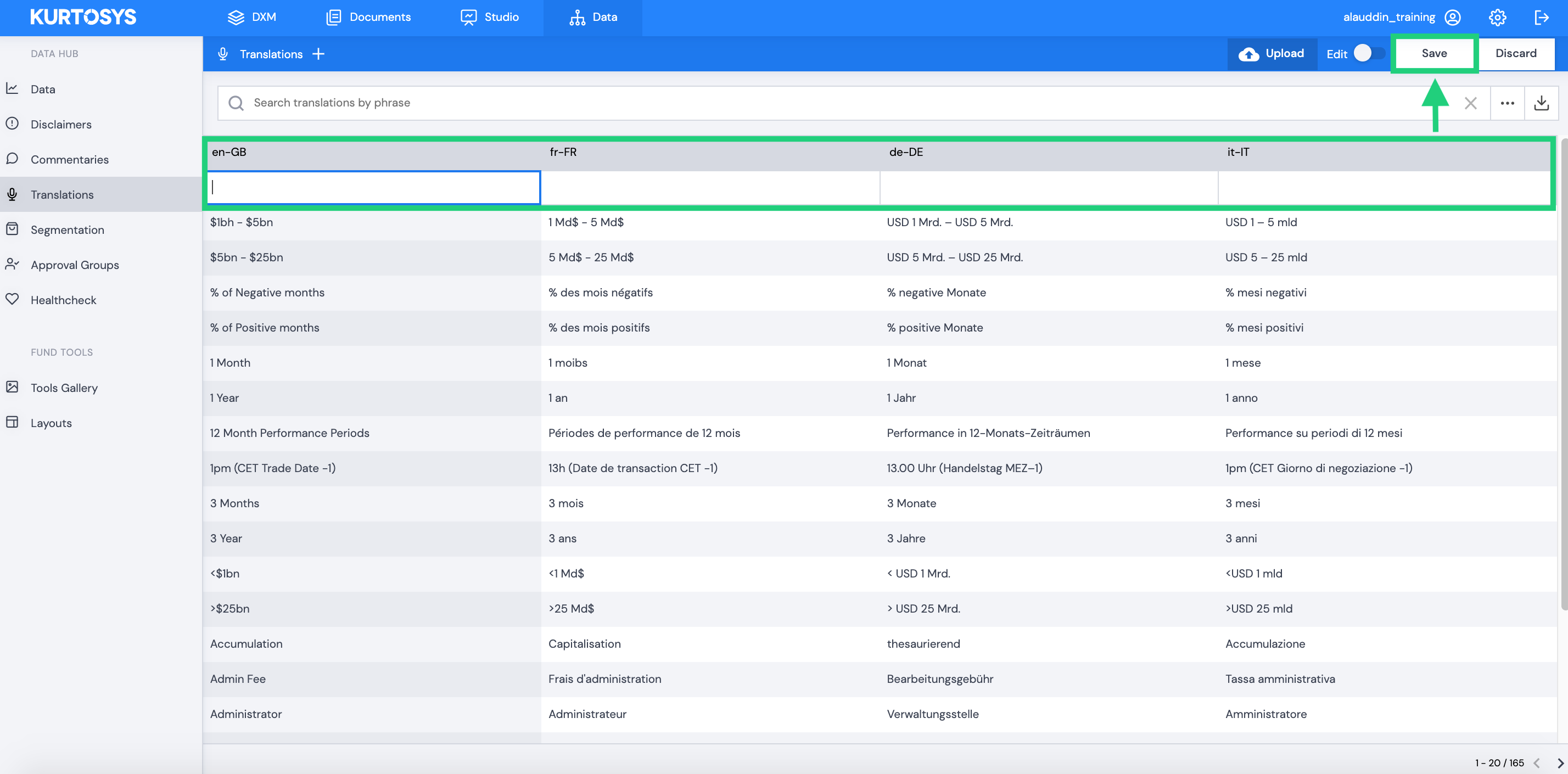Screen dimensions: 1568x774
Task: Select Approval Groups in the sidebar
Action: point(101,265)
